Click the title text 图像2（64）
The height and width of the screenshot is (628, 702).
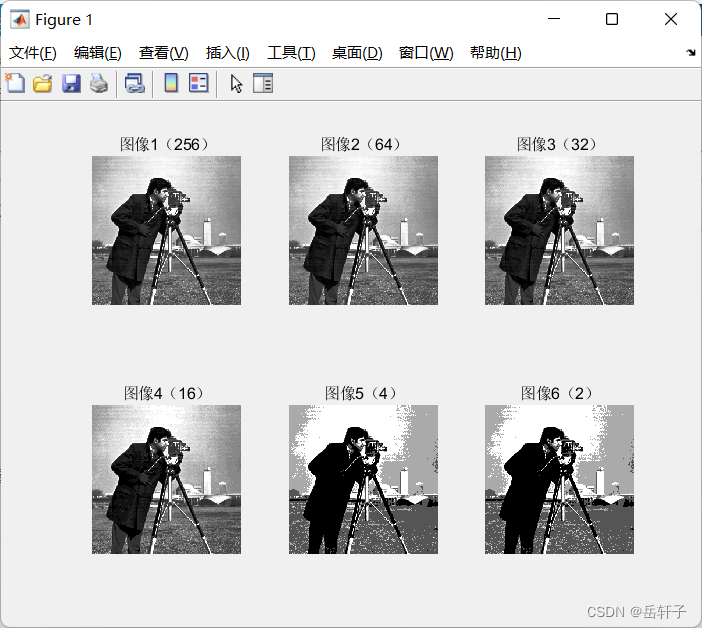coord(363,145)
